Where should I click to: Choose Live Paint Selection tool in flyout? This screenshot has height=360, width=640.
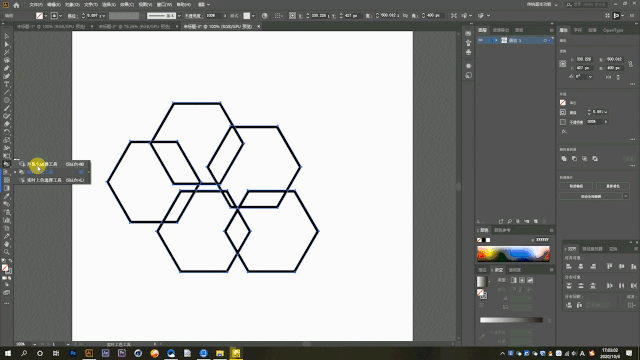point(52,180)
